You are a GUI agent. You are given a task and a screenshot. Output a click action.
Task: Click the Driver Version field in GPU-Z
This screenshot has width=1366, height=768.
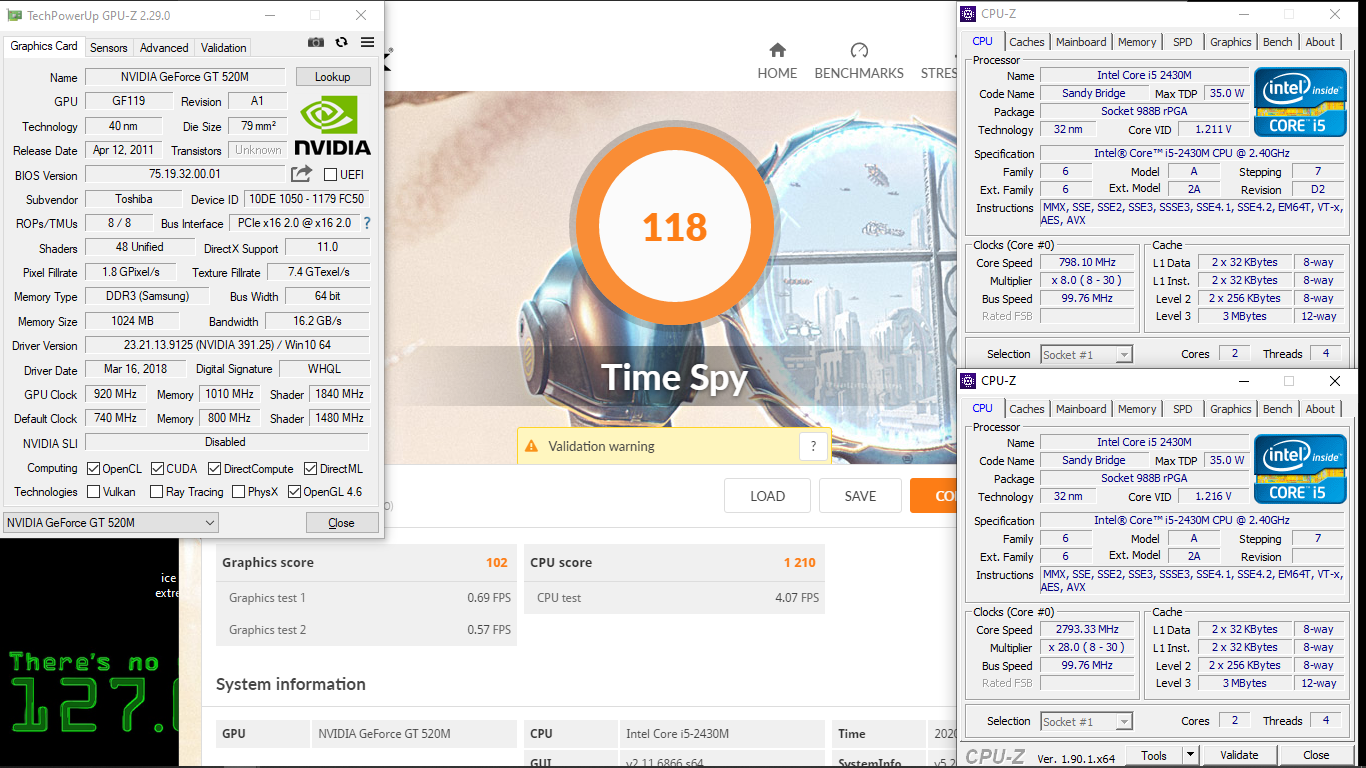coord(227,345)
